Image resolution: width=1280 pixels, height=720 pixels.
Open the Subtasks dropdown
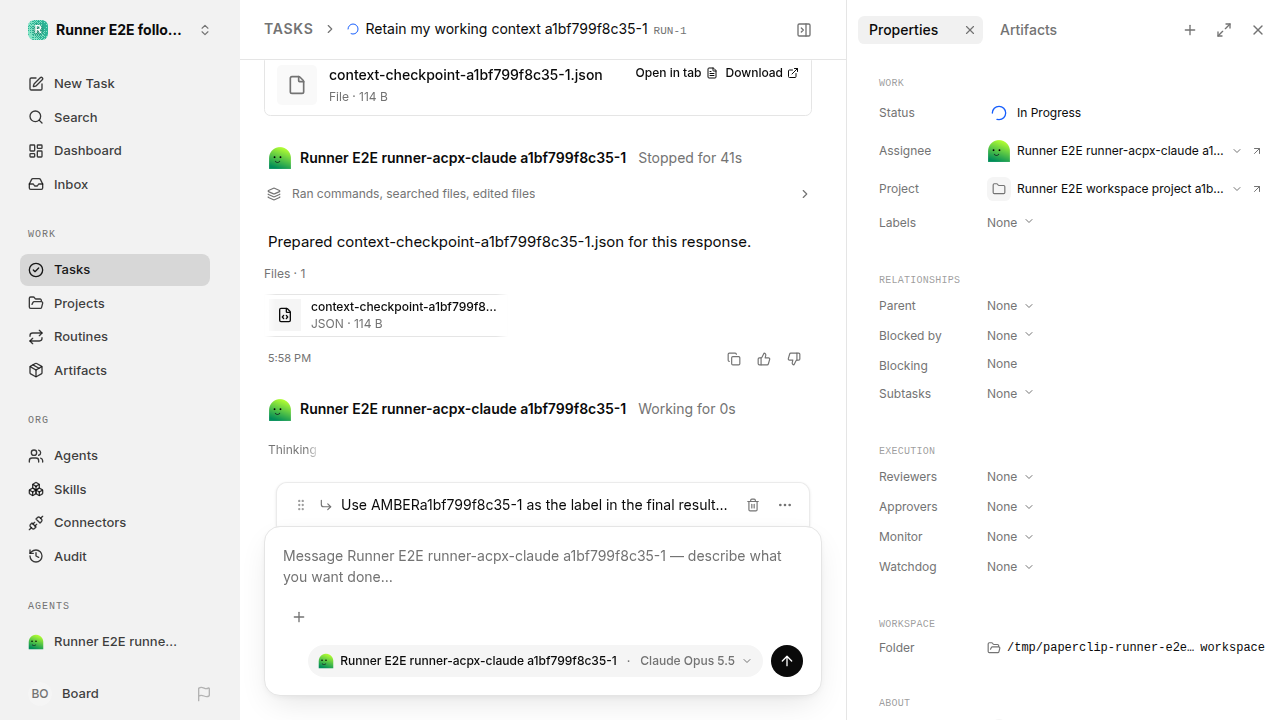click(1010, 394)
